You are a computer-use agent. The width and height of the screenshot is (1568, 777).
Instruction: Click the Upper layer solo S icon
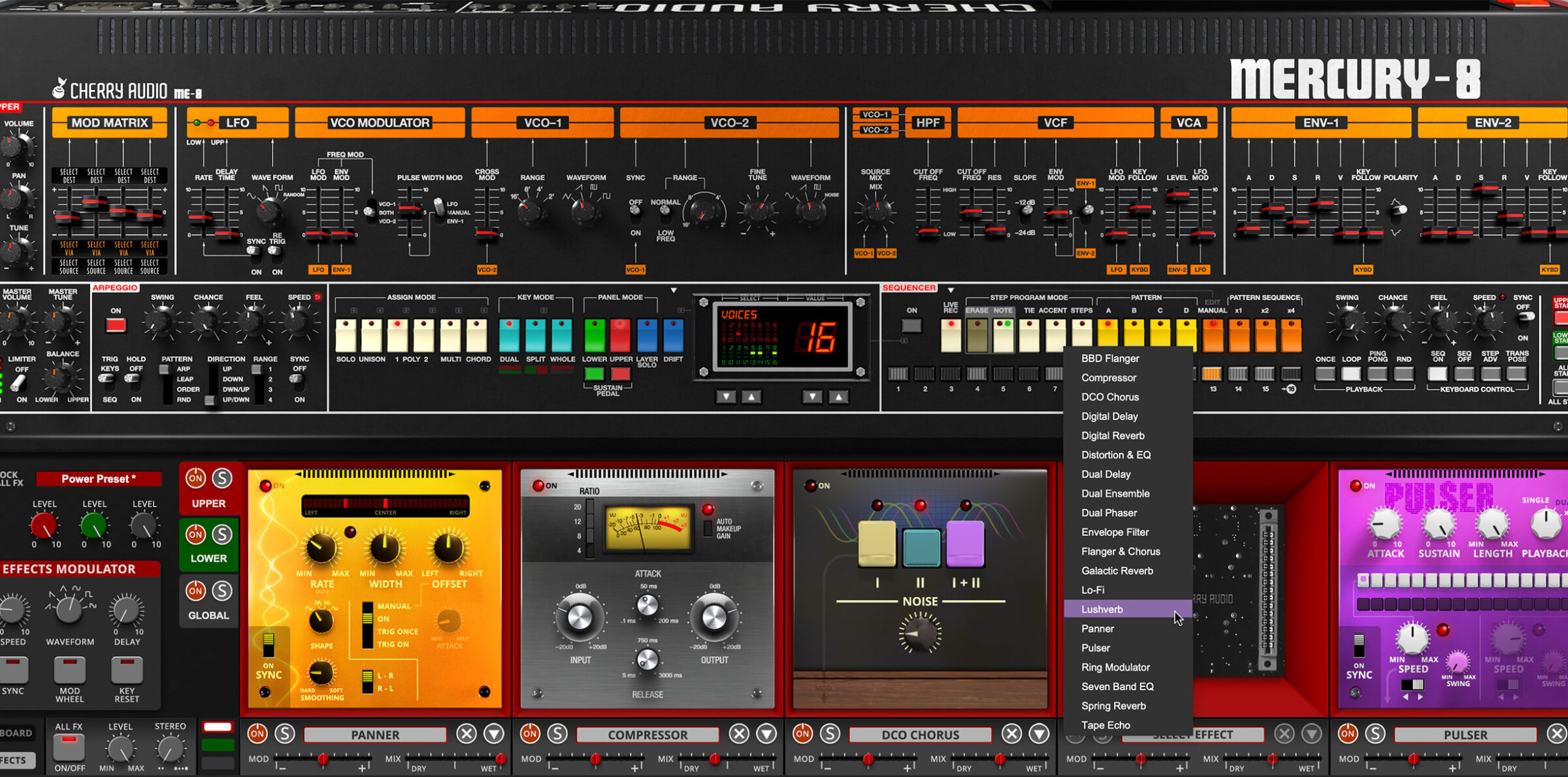point(222,478)
